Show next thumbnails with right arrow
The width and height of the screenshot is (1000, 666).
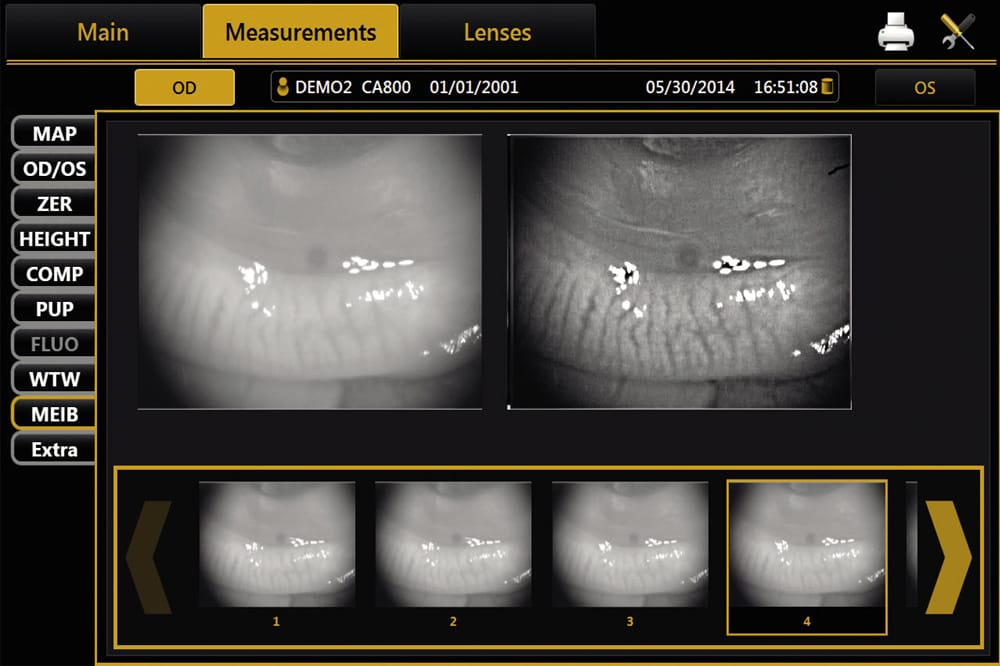point(948,557)
